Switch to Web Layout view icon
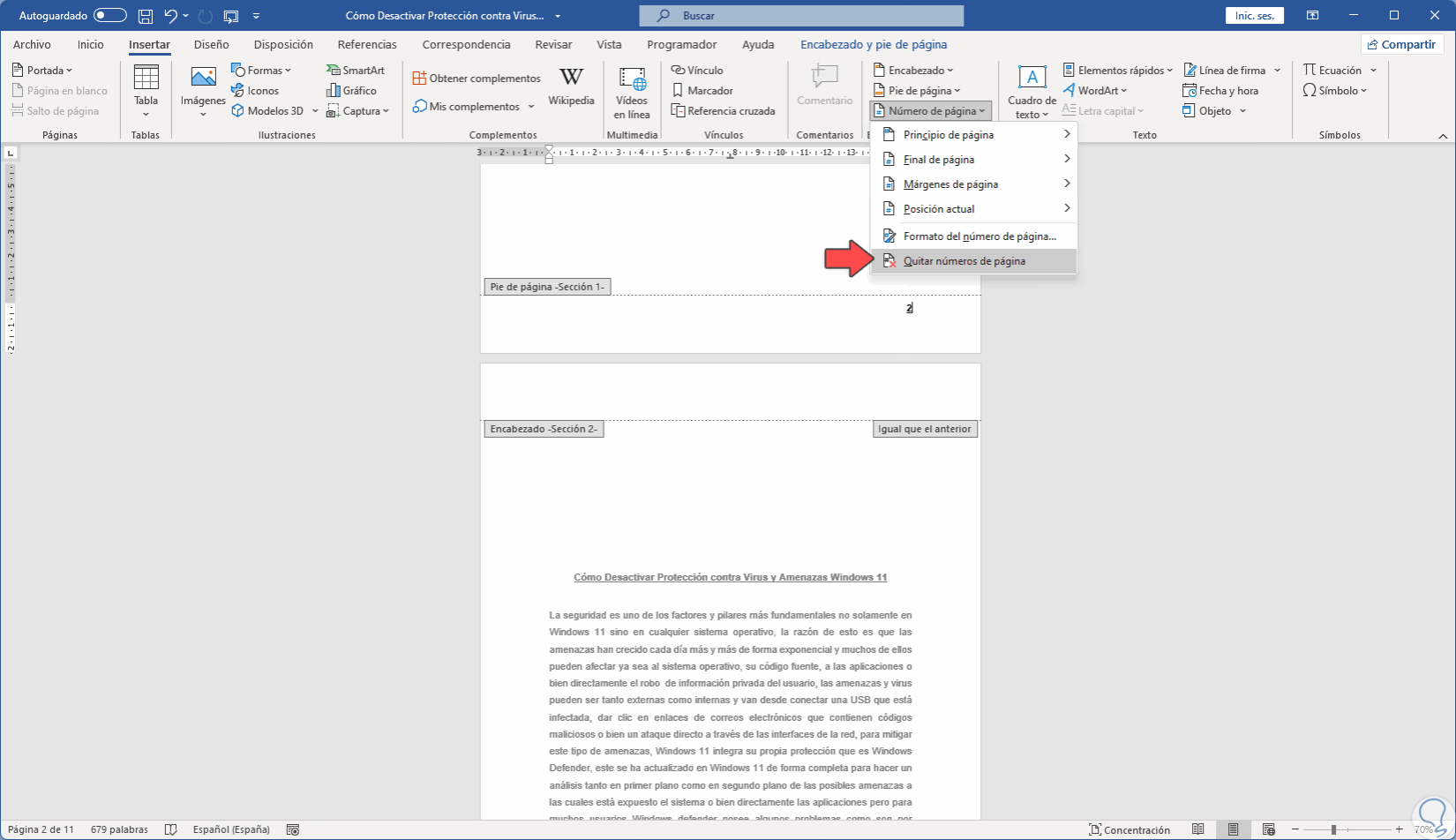Viewport: 1456px width, 840px height. (1269, 829)
